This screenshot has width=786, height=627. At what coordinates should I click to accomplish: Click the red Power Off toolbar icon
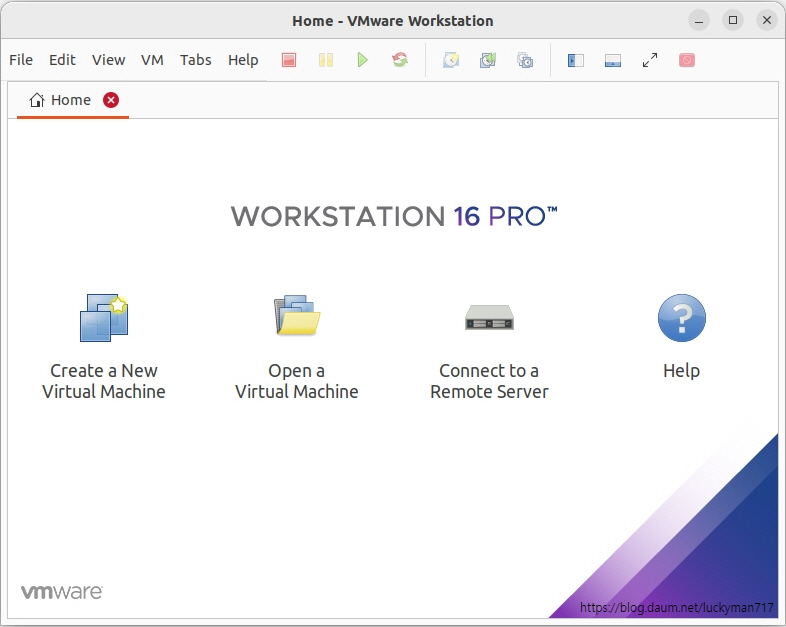coord(289,61)
